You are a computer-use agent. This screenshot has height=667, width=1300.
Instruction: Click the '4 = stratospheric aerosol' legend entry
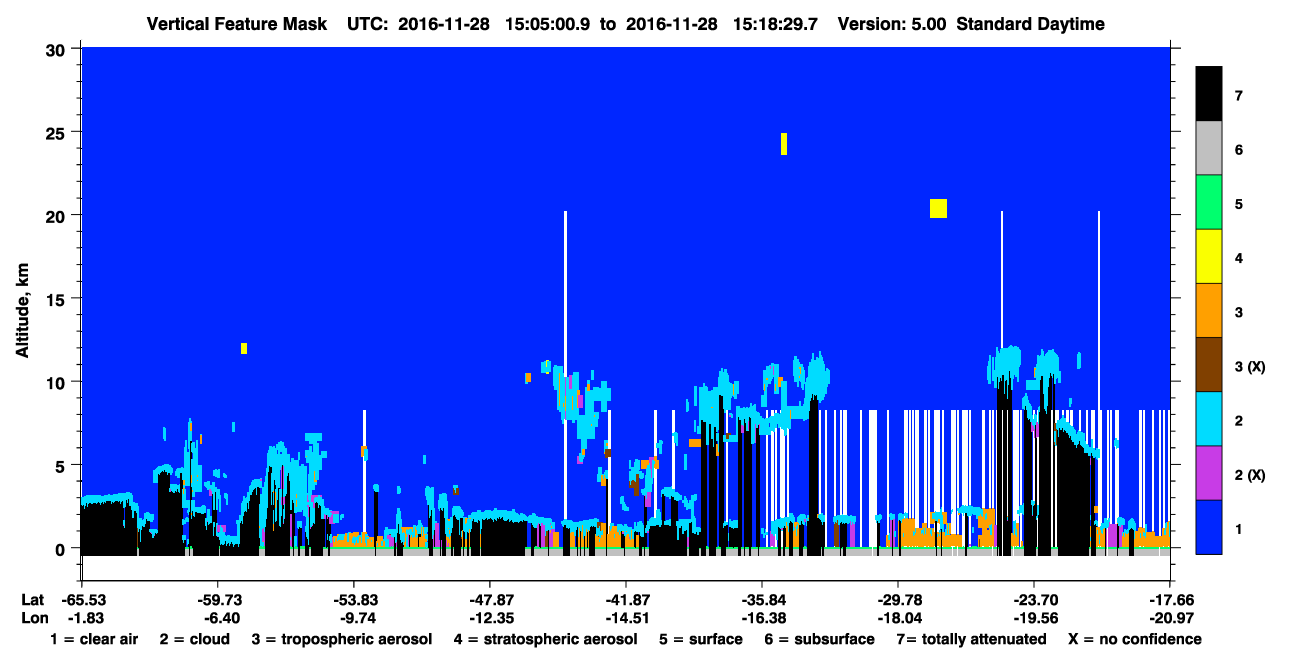(545, 639)
